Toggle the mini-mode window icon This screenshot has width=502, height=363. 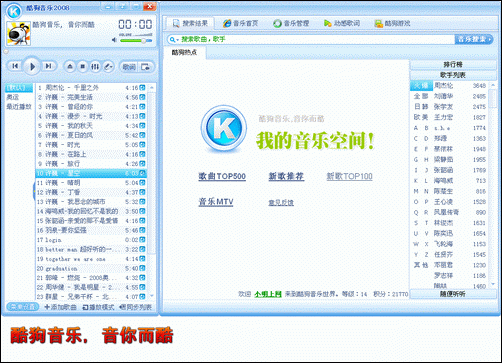[145, 67]
